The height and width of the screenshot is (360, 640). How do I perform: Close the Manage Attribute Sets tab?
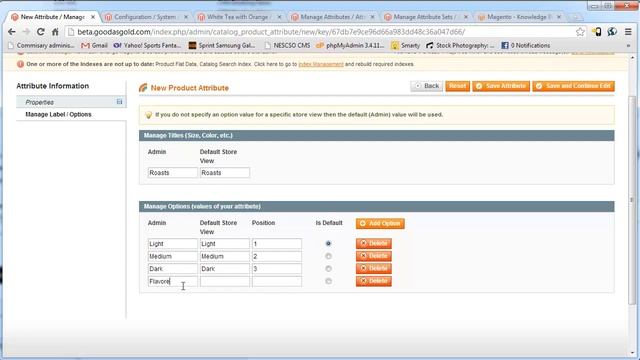pyautogui.click(x=466, y=17)
